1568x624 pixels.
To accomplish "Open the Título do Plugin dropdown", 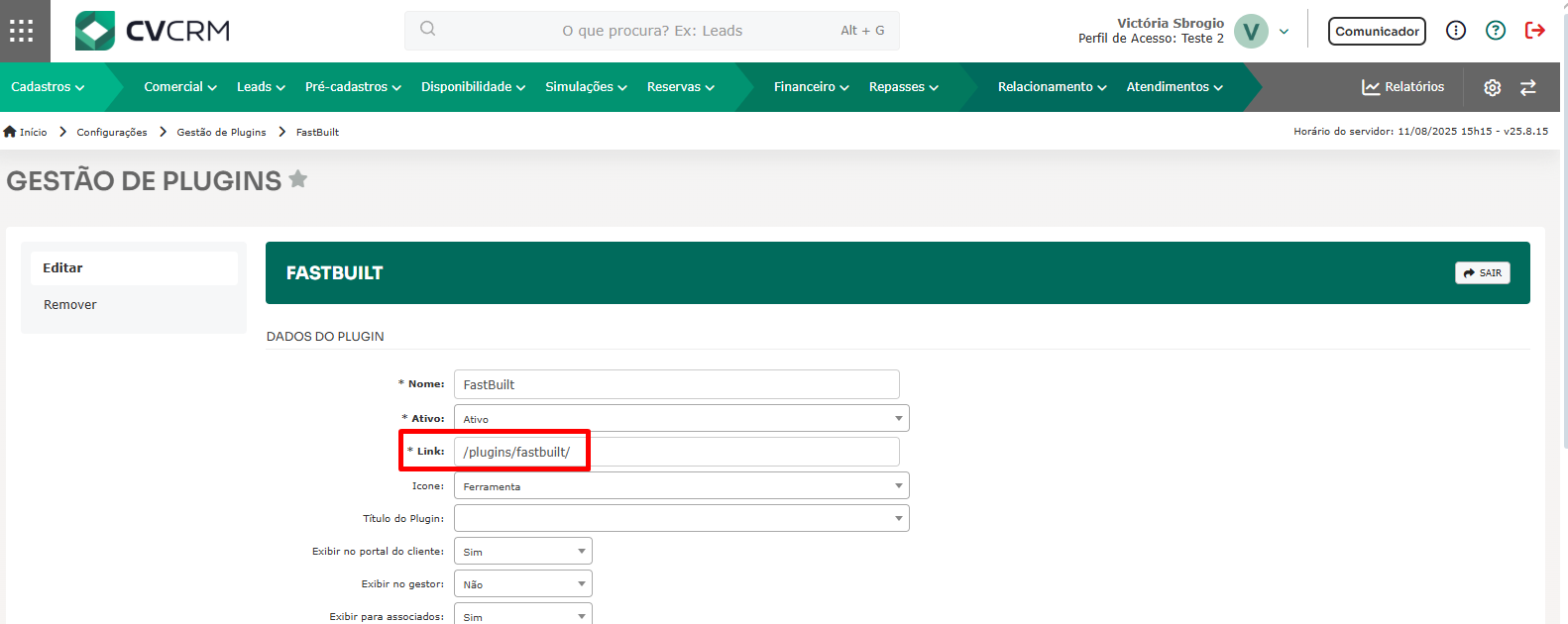I will 681,518.
